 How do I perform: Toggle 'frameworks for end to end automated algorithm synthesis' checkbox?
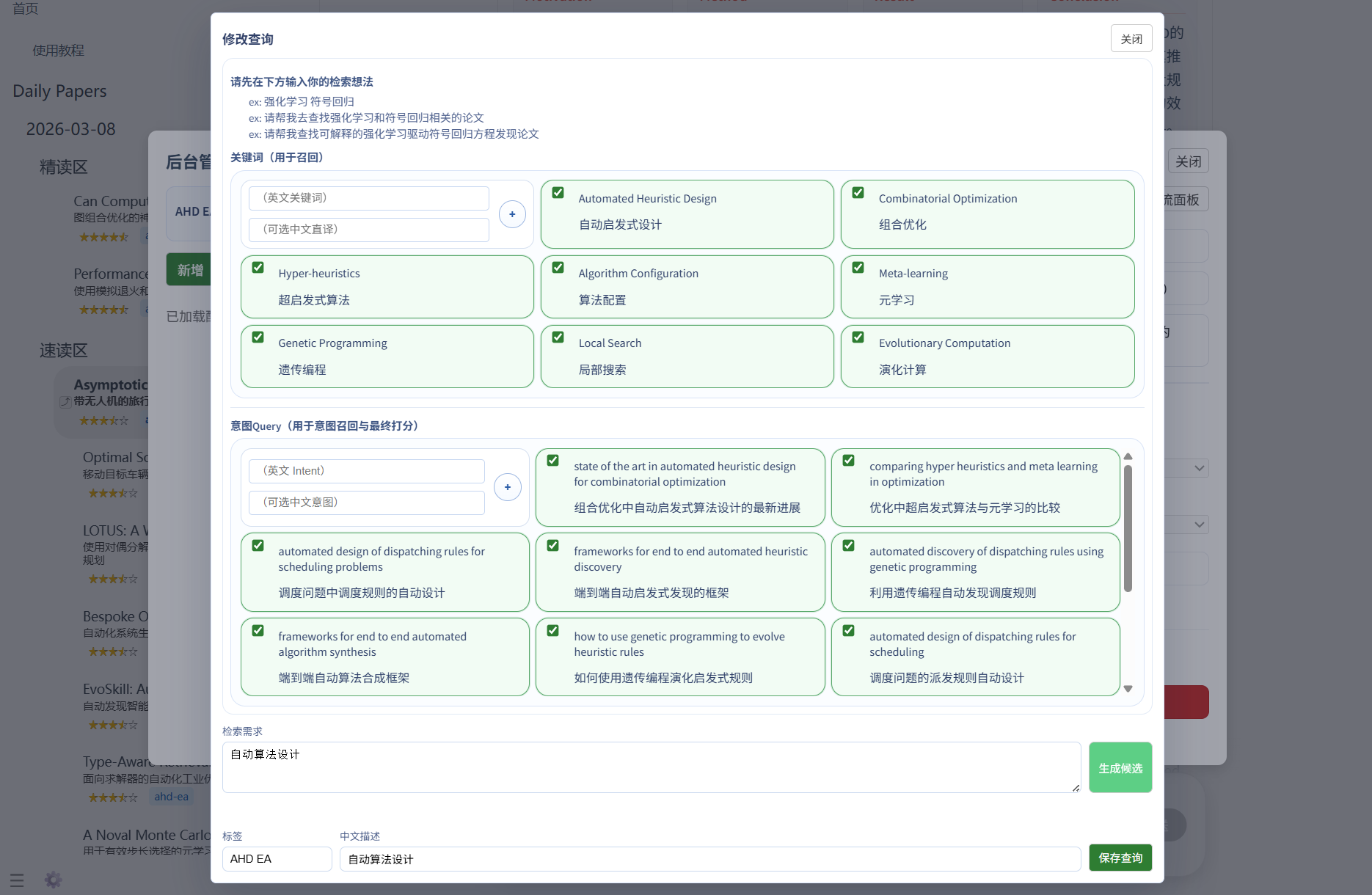[258, 631]
